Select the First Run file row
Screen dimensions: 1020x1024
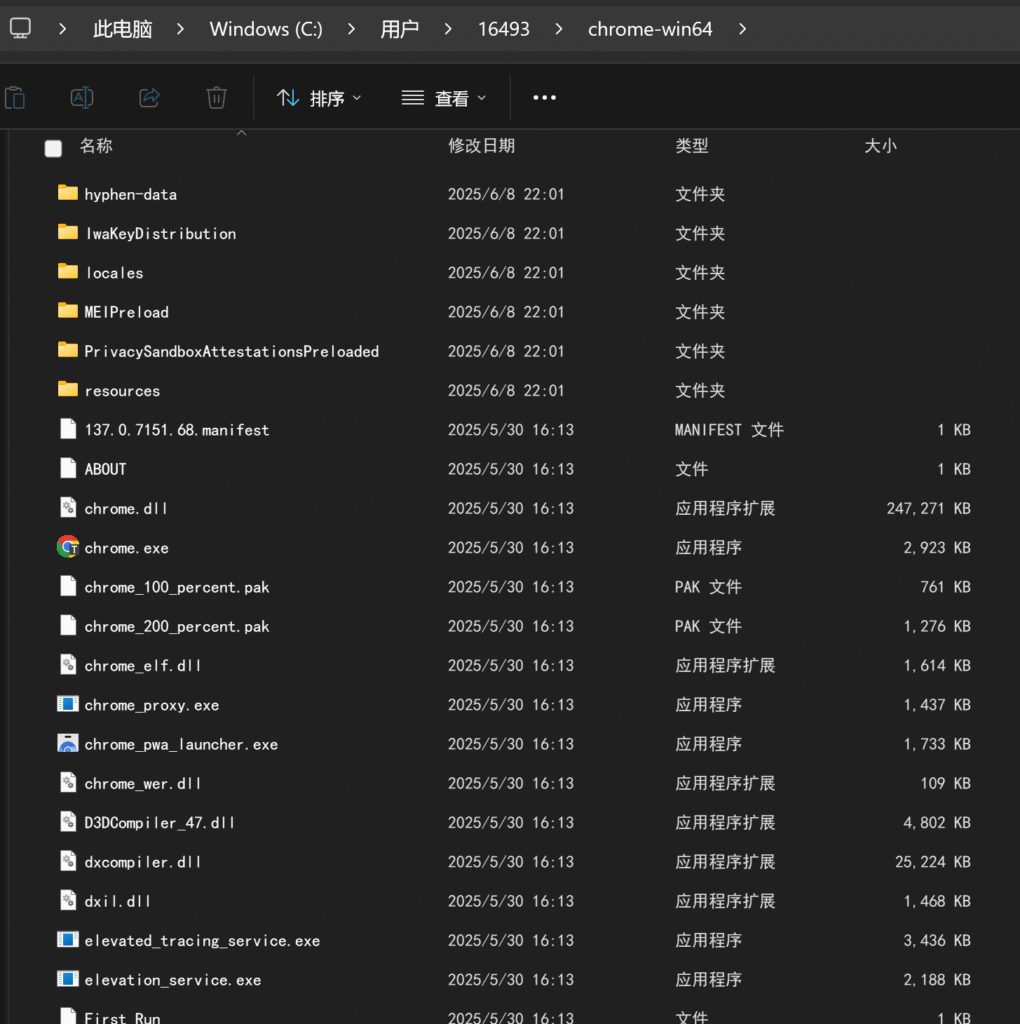(x=514, y=1016)
